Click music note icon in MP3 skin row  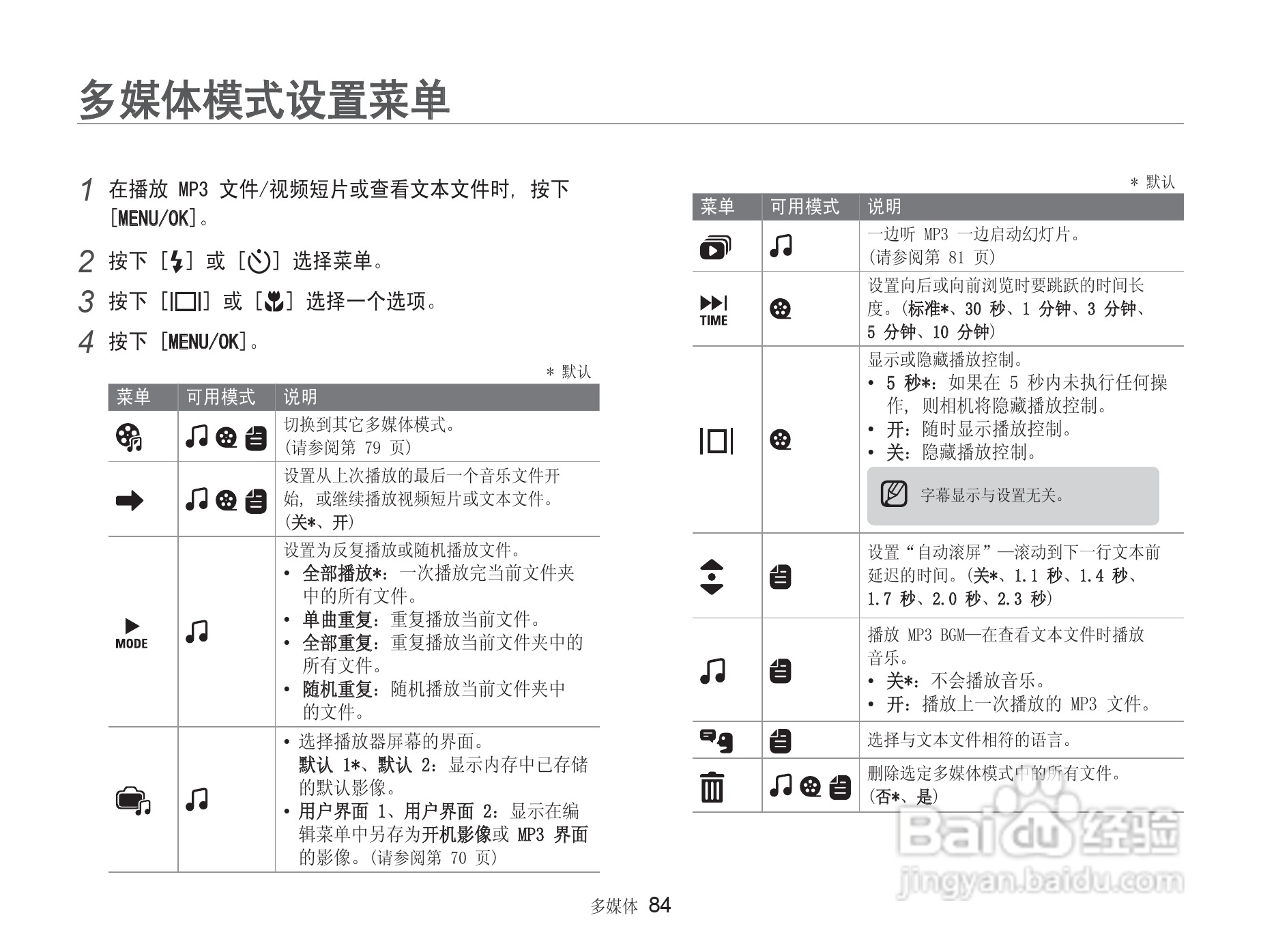197,799
